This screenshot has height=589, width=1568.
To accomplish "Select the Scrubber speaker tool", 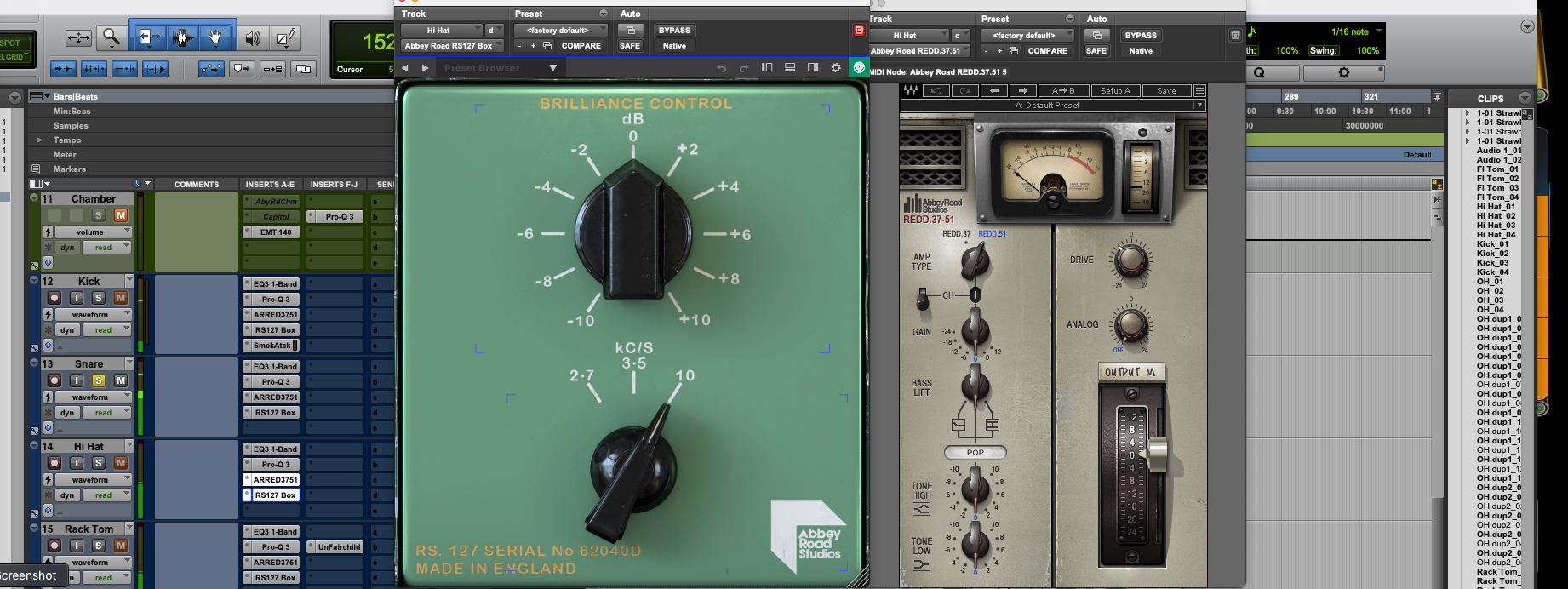I will [x=253, y=37].
